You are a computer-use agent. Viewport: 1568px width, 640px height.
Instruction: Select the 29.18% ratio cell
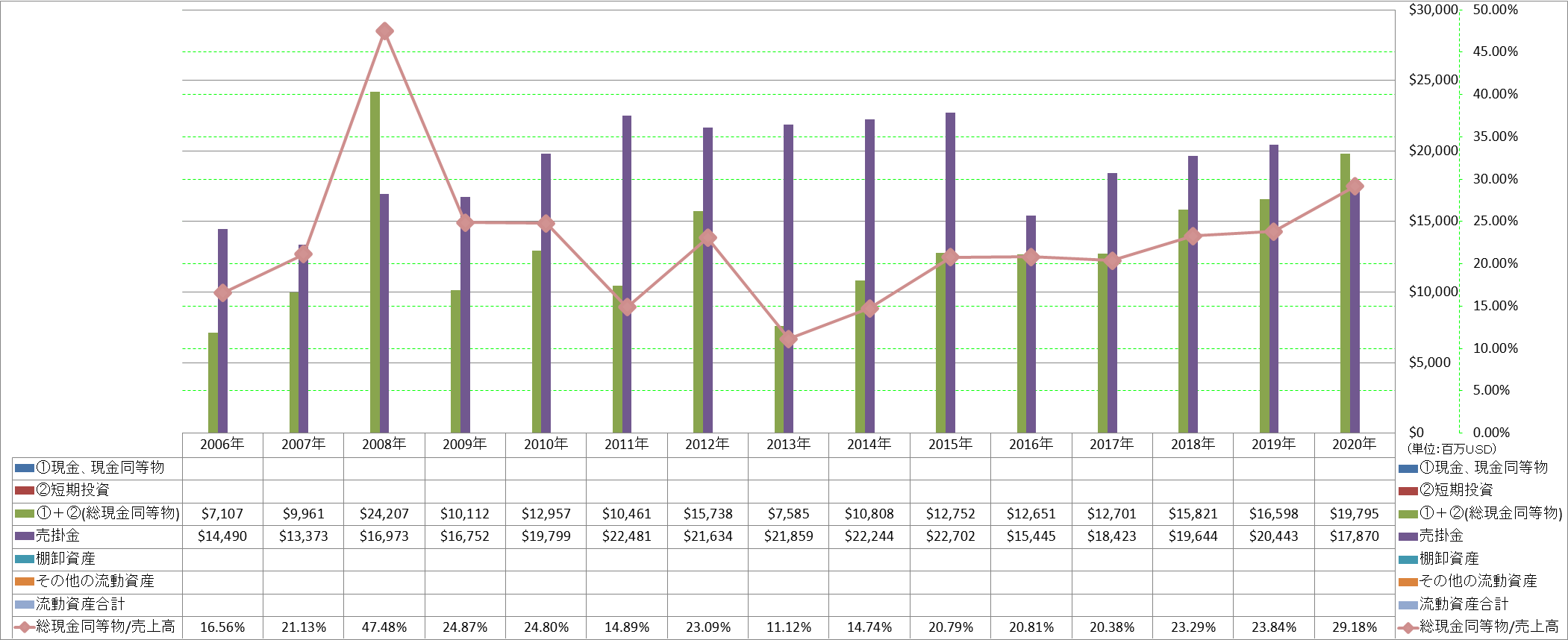click(1355, 627)
